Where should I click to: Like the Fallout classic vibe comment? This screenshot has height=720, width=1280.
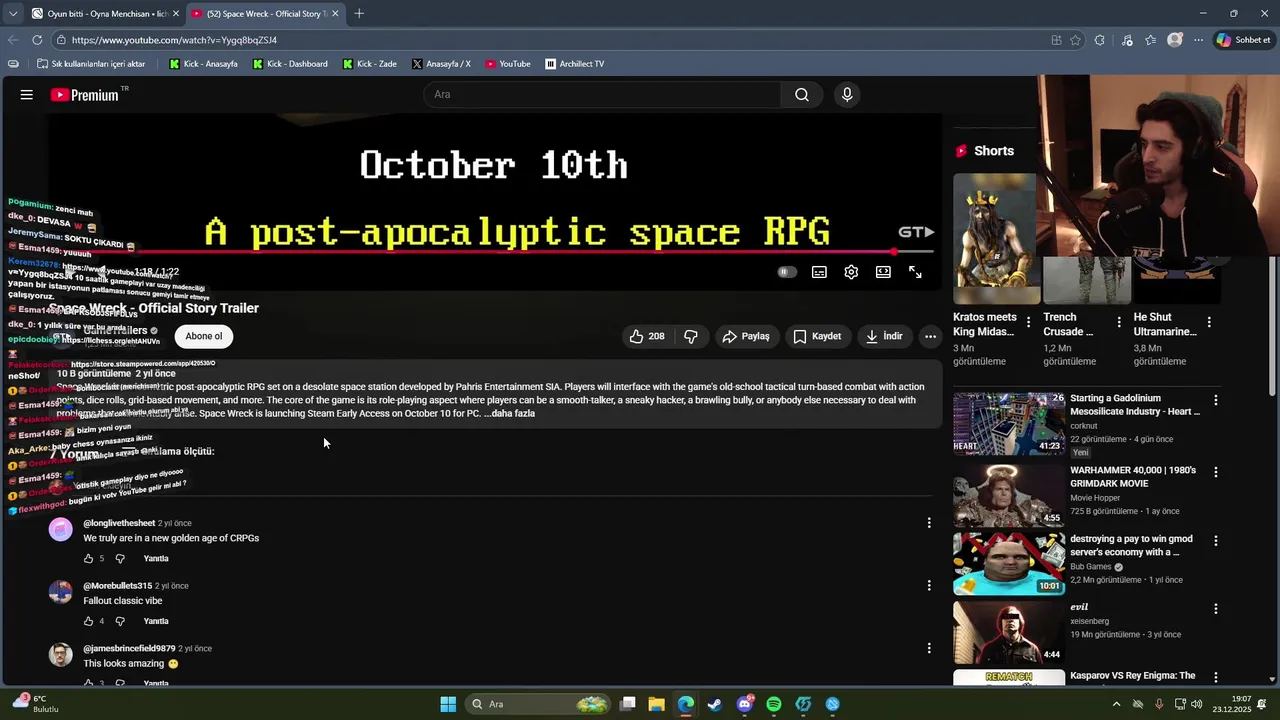(89, 621)
